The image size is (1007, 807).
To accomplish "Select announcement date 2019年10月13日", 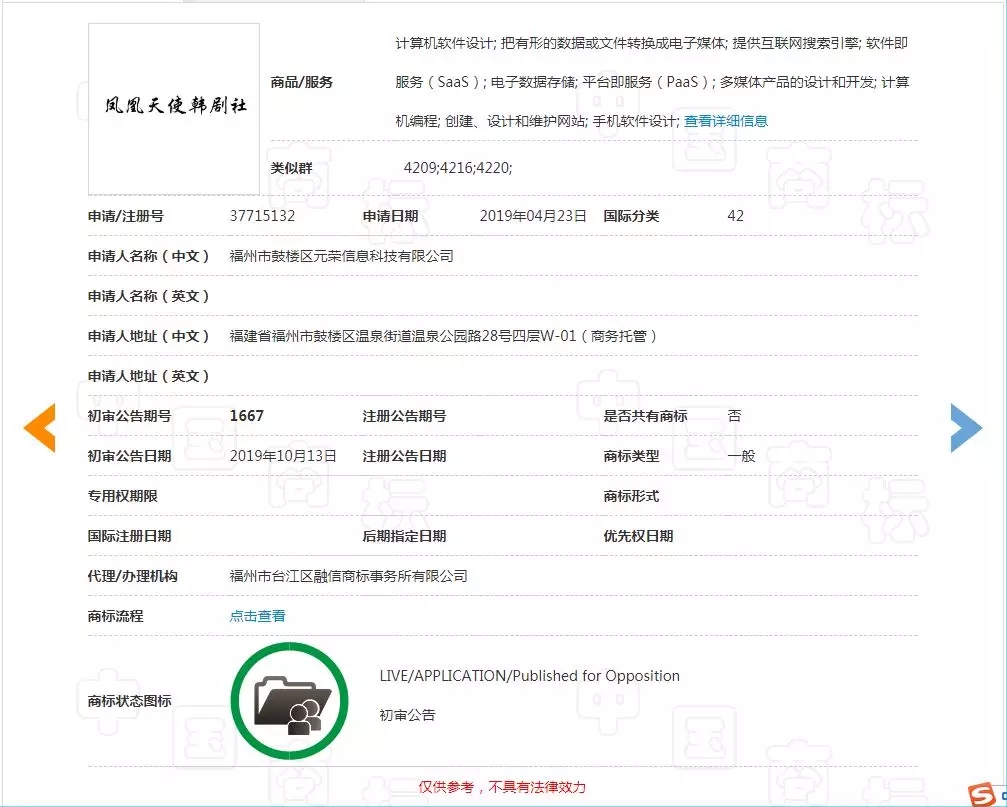I will [283, 456].
